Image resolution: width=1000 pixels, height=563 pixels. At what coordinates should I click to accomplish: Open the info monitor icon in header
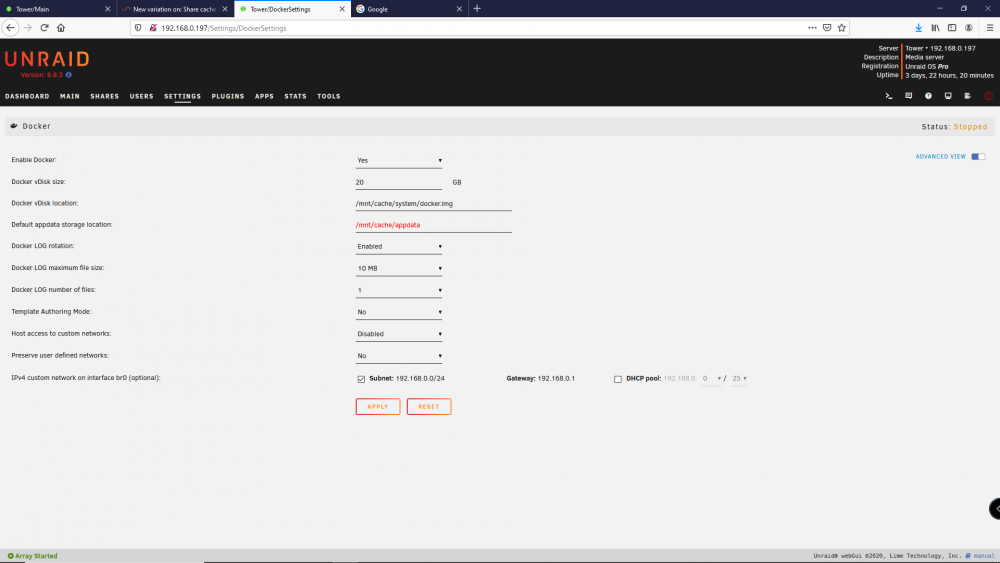click(x=948, y=96)
